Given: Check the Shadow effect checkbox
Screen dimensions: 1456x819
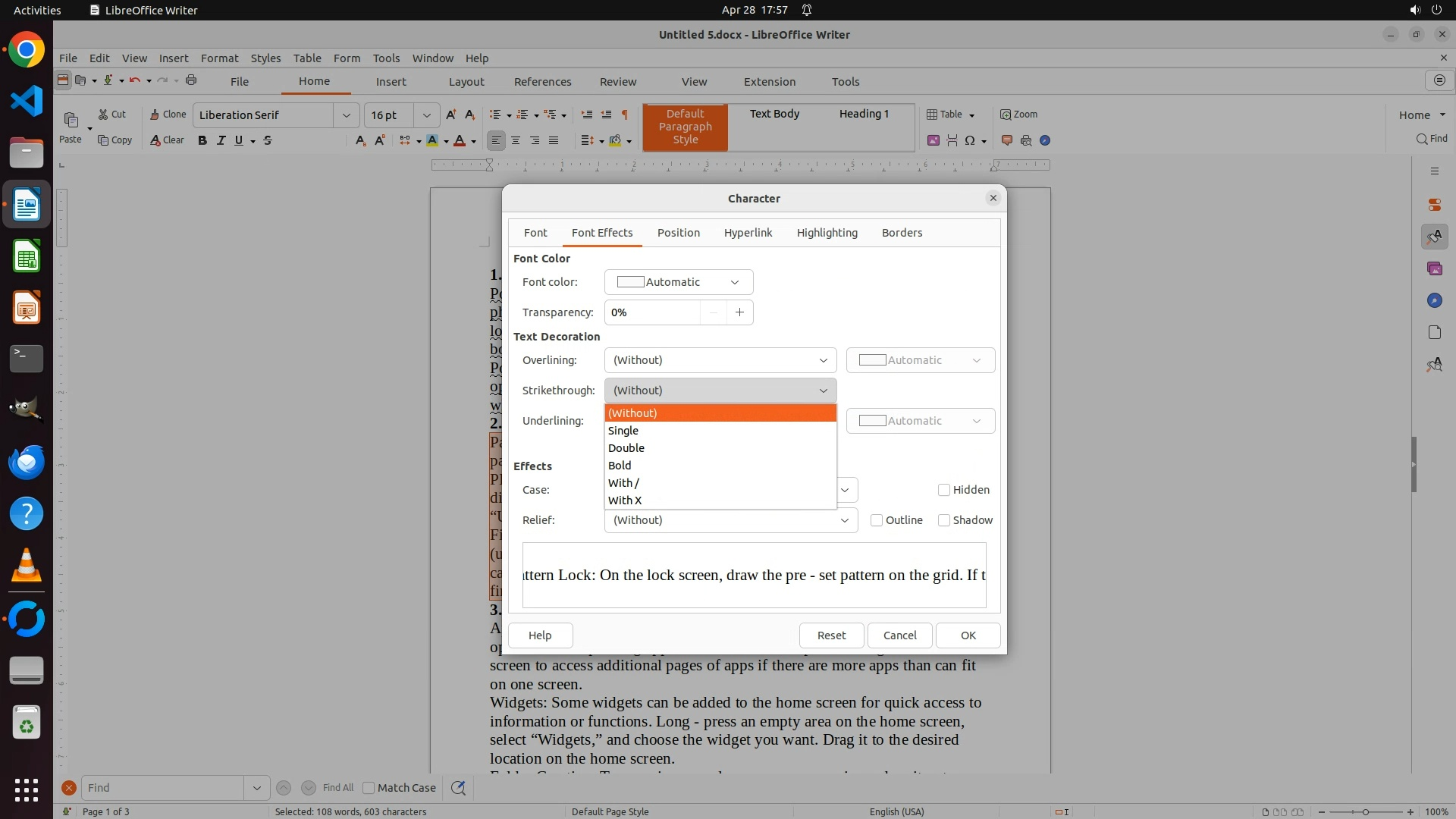Looking at the screenshot, I should pyautogui.click(x=944, y=520).
